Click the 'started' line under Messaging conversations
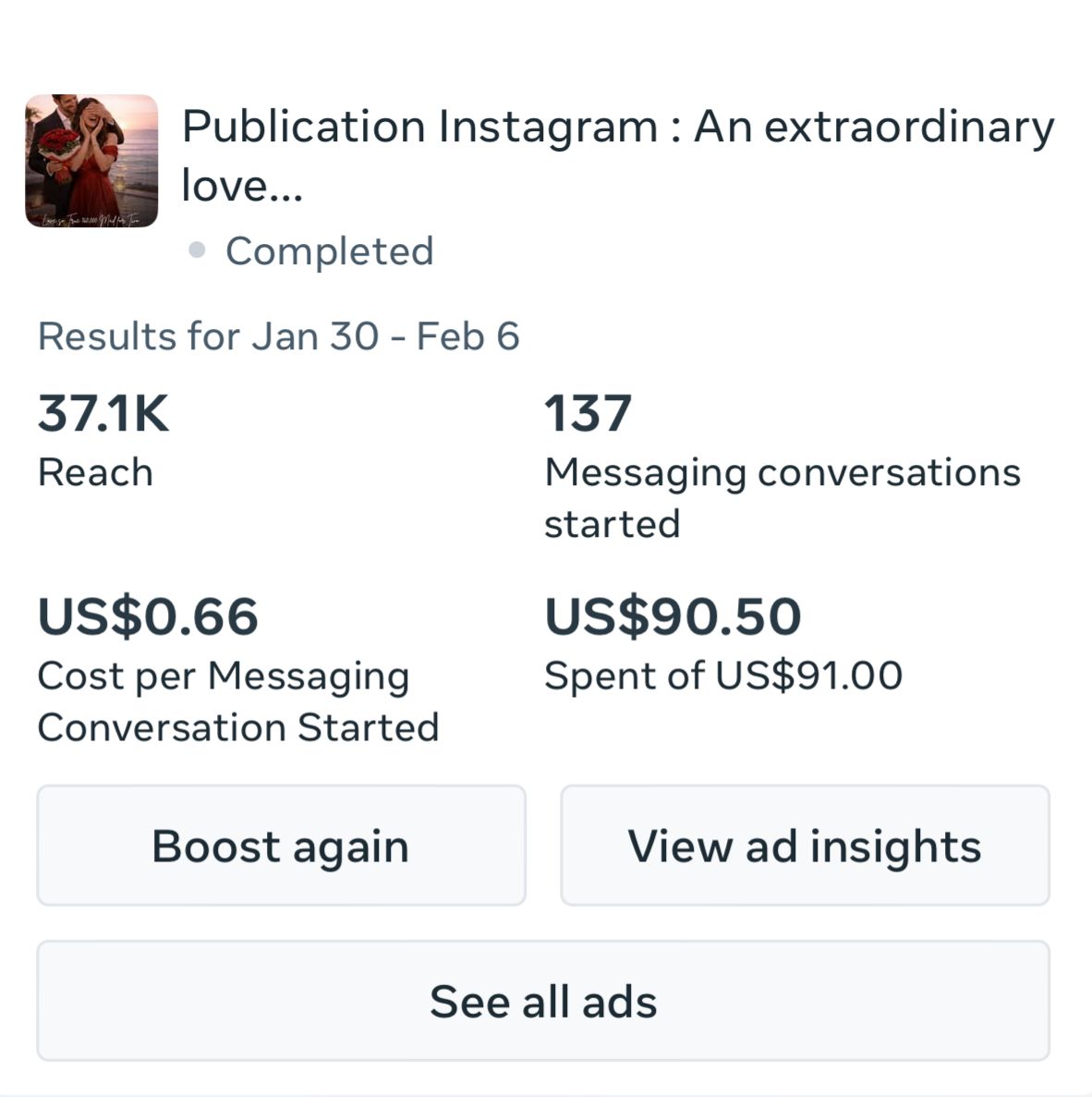Viewport: 1092px width, 1097px height. point(612,524)
